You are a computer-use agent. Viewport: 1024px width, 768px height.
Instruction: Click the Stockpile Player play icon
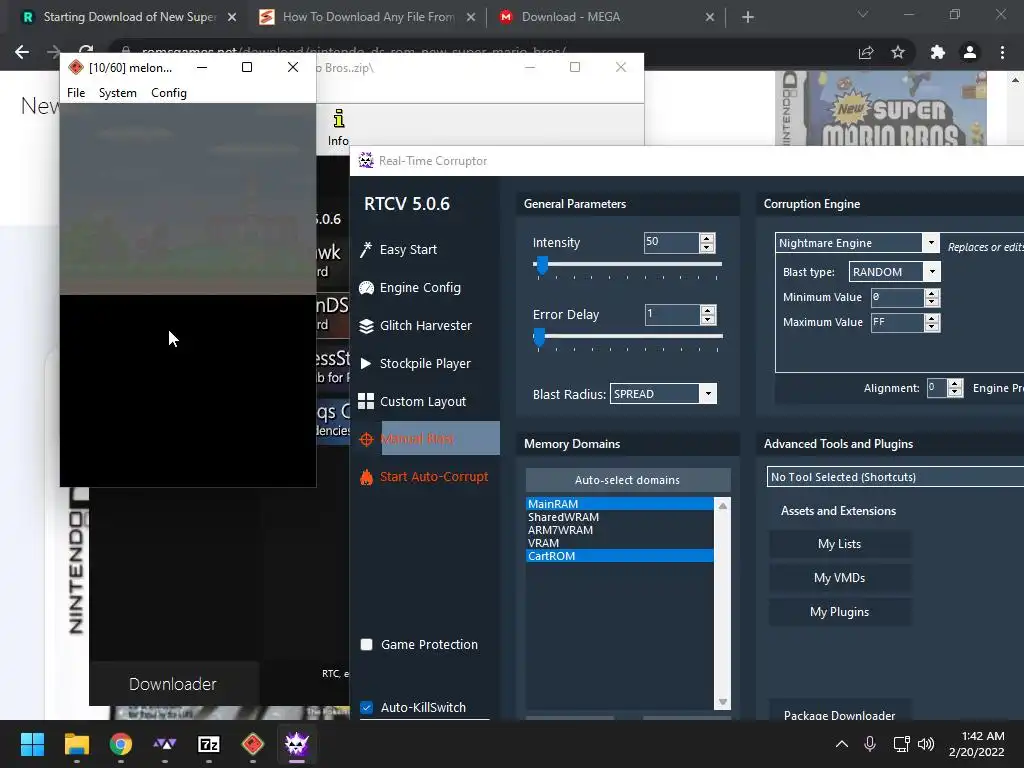point(366,363)
